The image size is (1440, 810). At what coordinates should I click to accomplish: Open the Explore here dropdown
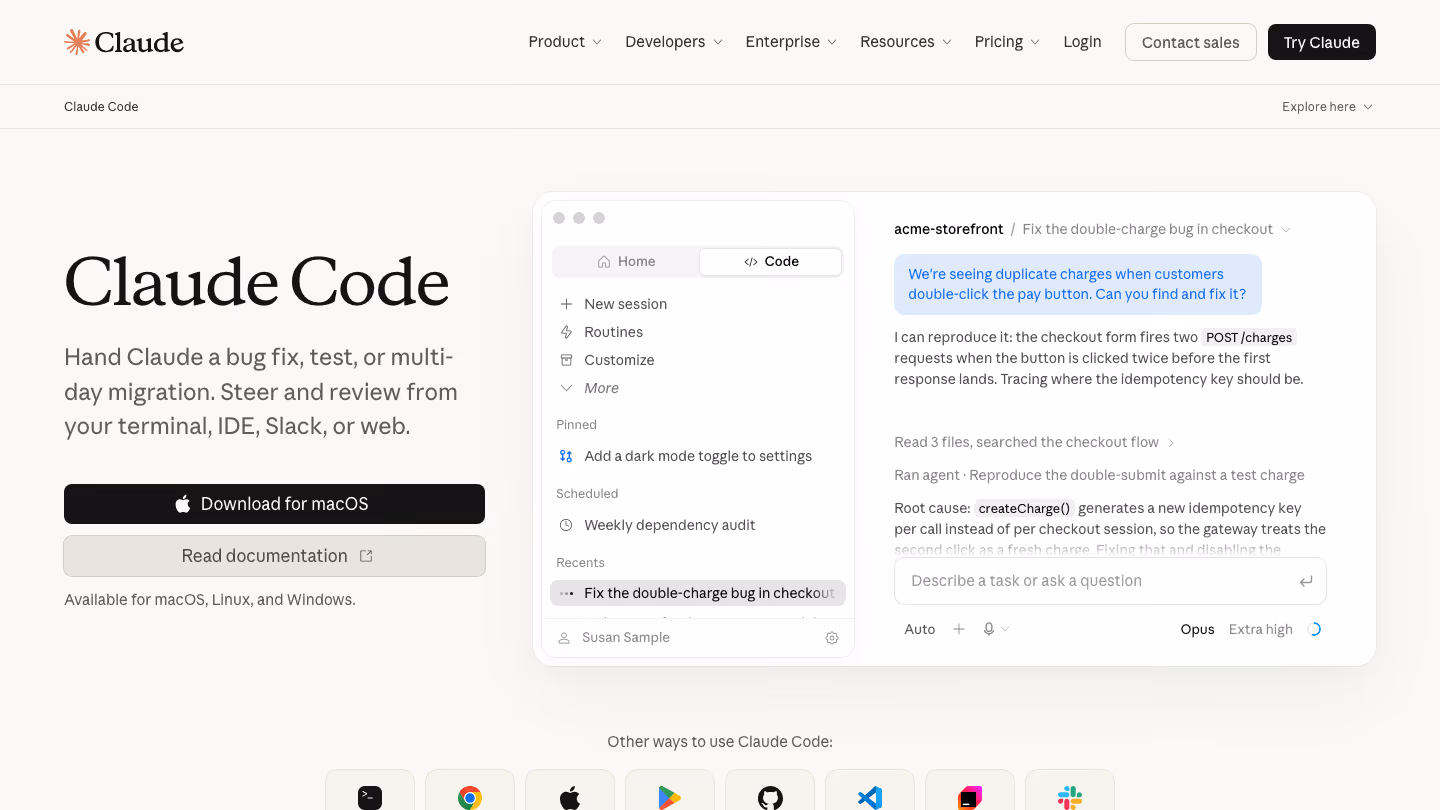click(1327, 107)
